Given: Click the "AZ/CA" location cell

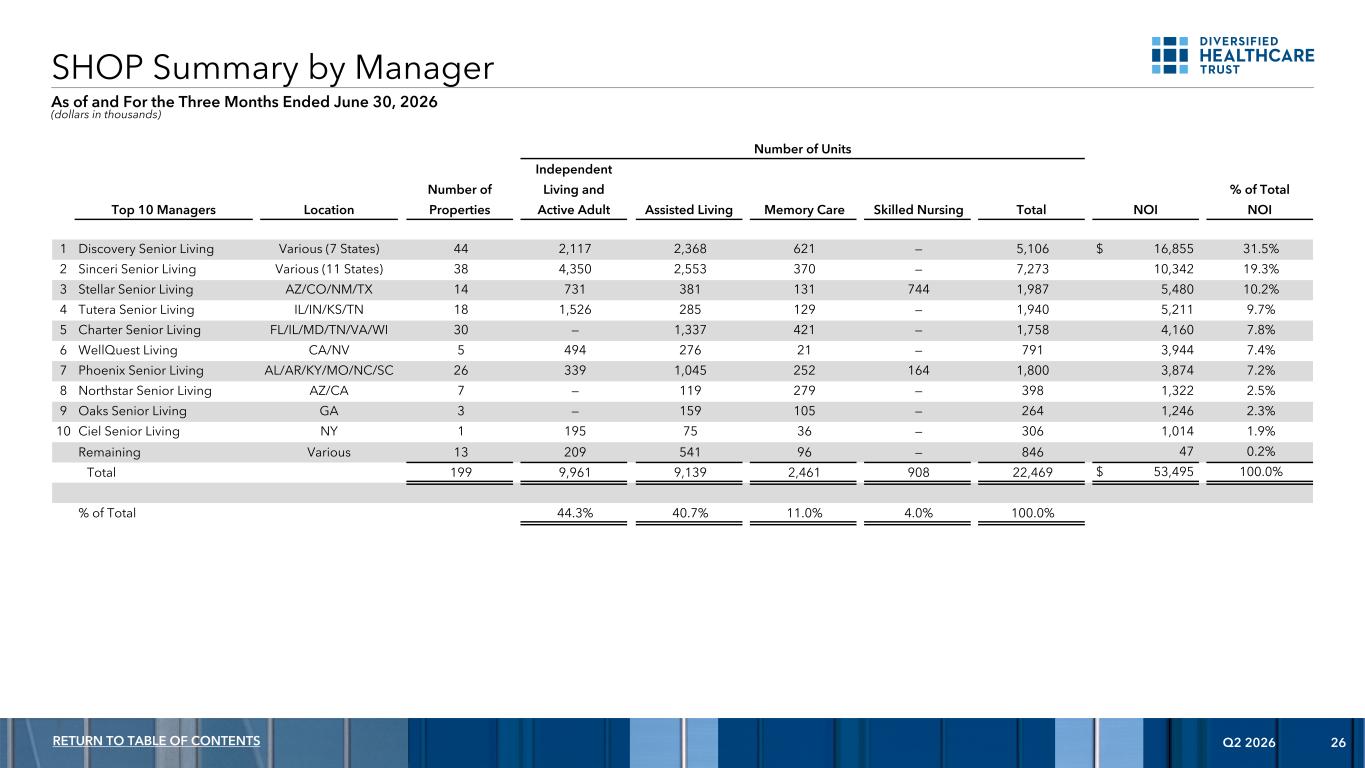Looking at the screenshot, I should click(x=330, y=390).
